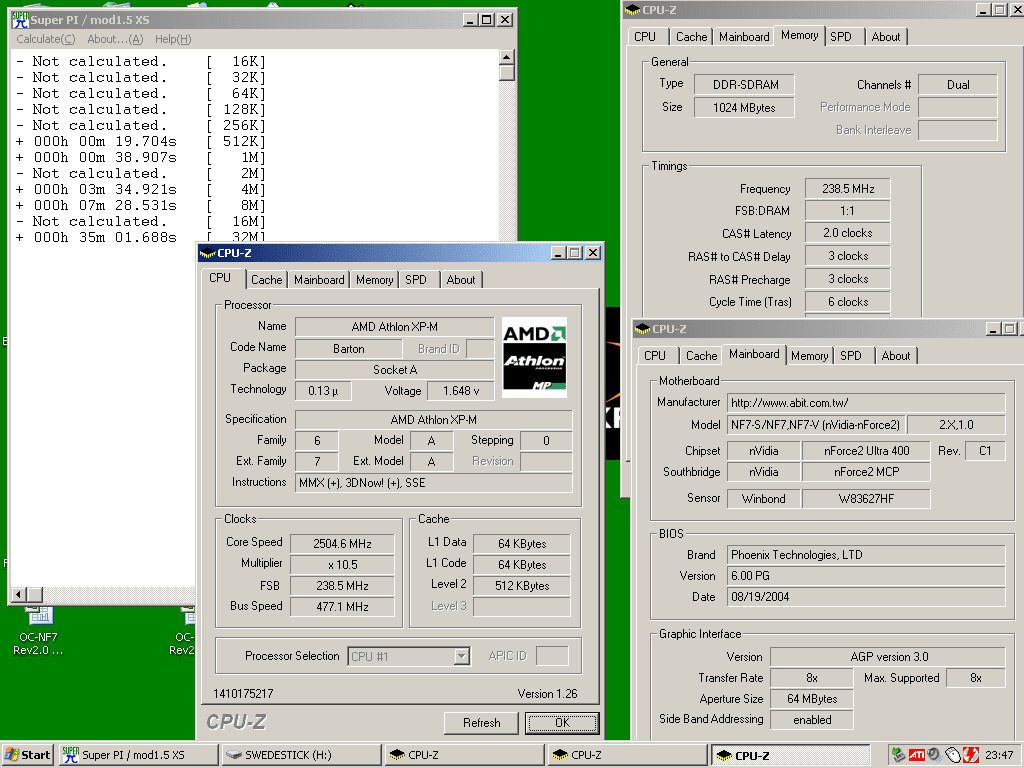
Task: Select Mainboard tab in the Memory CPU-Z window
Action: 744,37
